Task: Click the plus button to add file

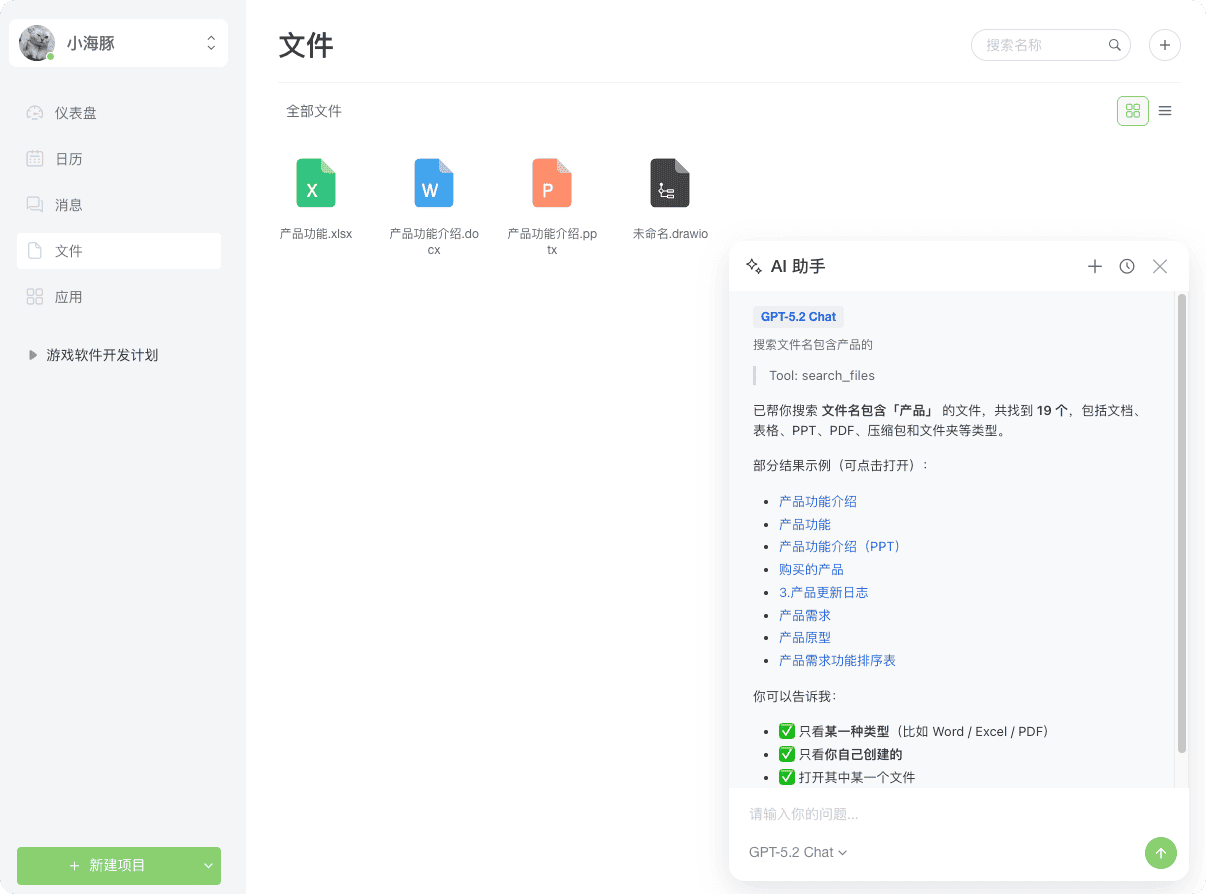Action: tap(1165, 45)
